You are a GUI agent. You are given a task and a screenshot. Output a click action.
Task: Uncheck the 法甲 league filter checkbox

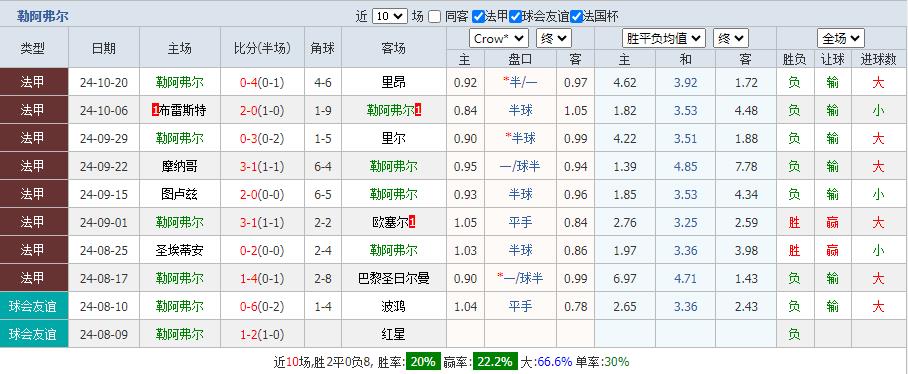478,16
